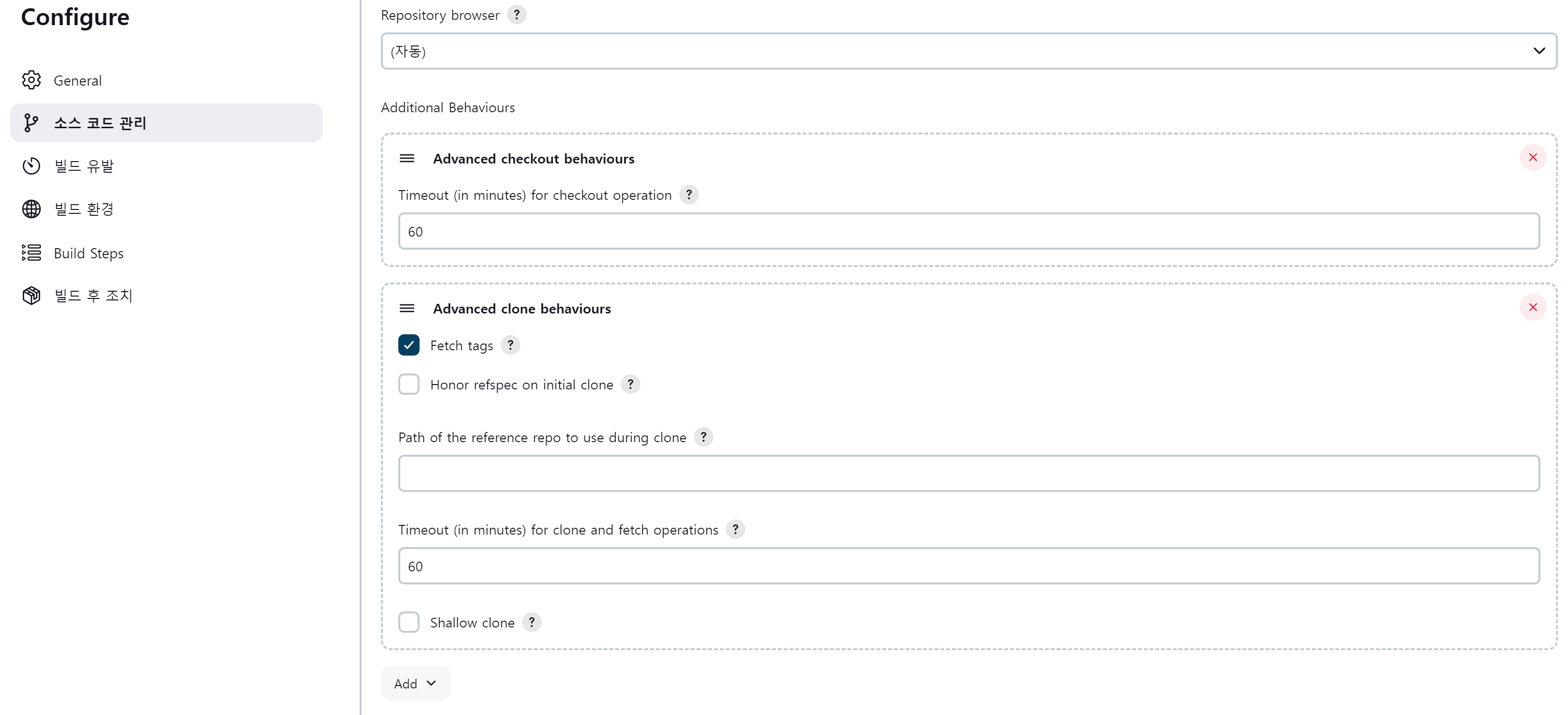Click the clock icon beside 빌드 유발
This screenshot has width=1568, height=715.
[31, 166]
